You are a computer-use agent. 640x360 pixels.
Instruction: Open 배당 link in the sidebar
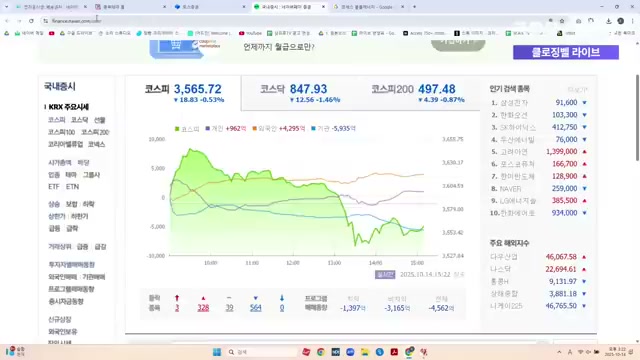pos(83,162)
